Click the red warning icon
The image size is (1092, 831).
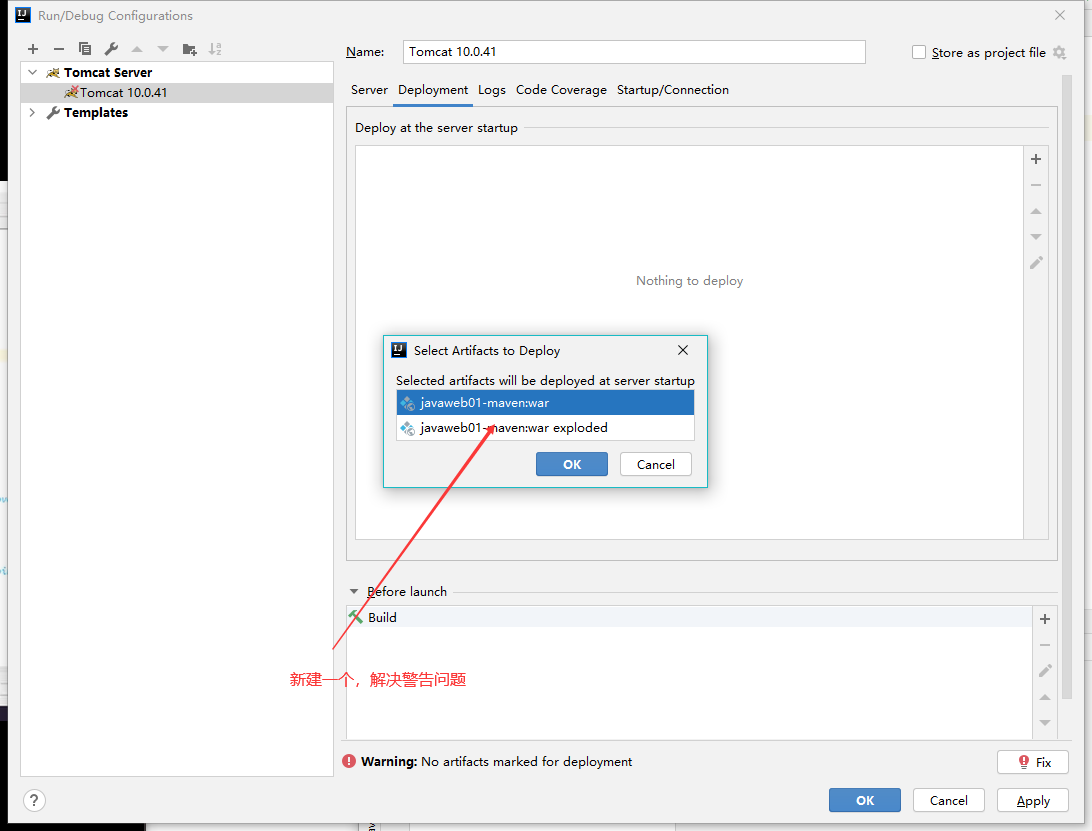[x=349, y=761]
